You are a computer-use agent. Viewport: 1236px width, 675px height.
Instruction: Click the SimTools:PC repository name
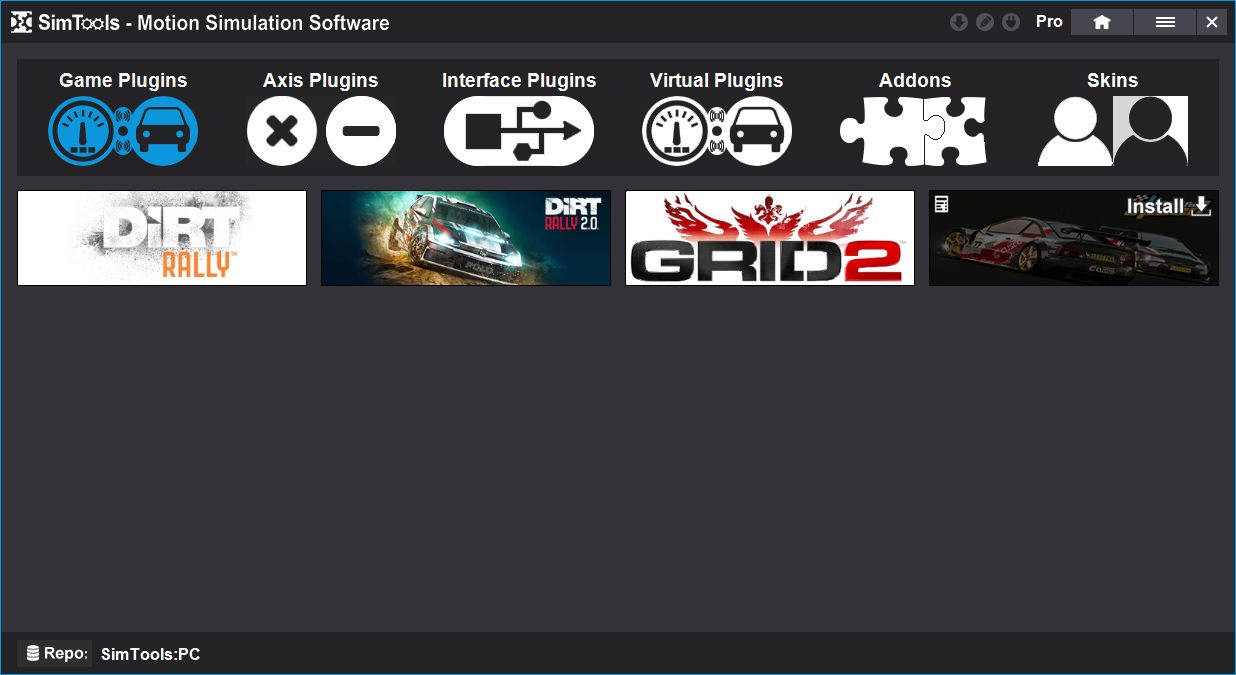[150, 655]
